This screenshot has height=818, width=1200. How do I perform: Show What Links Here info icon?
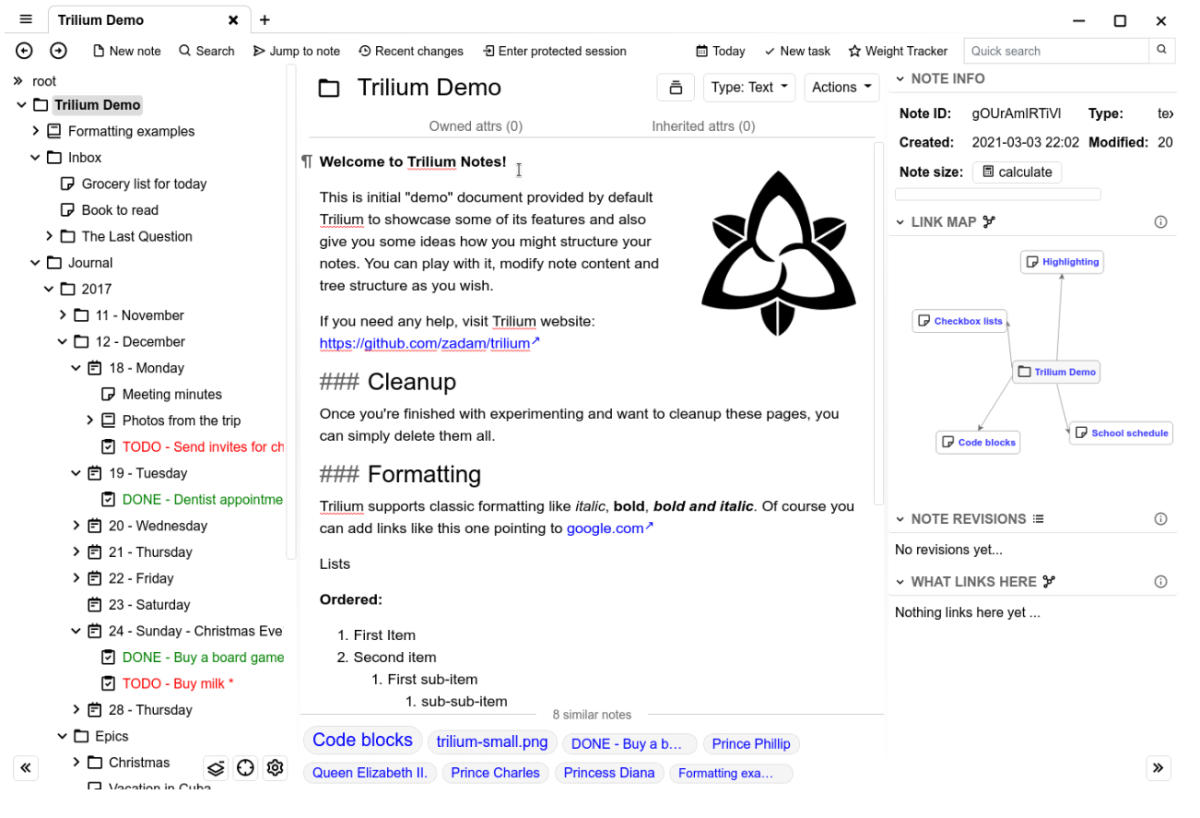[1161, 581]
